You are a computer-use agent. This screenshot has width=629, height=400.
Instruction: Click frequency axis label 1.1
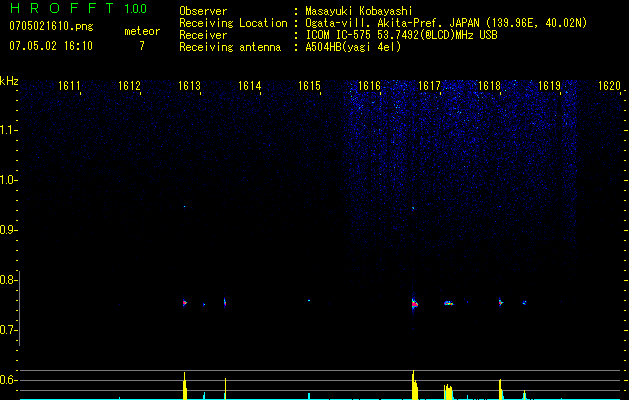coord(8,130)
